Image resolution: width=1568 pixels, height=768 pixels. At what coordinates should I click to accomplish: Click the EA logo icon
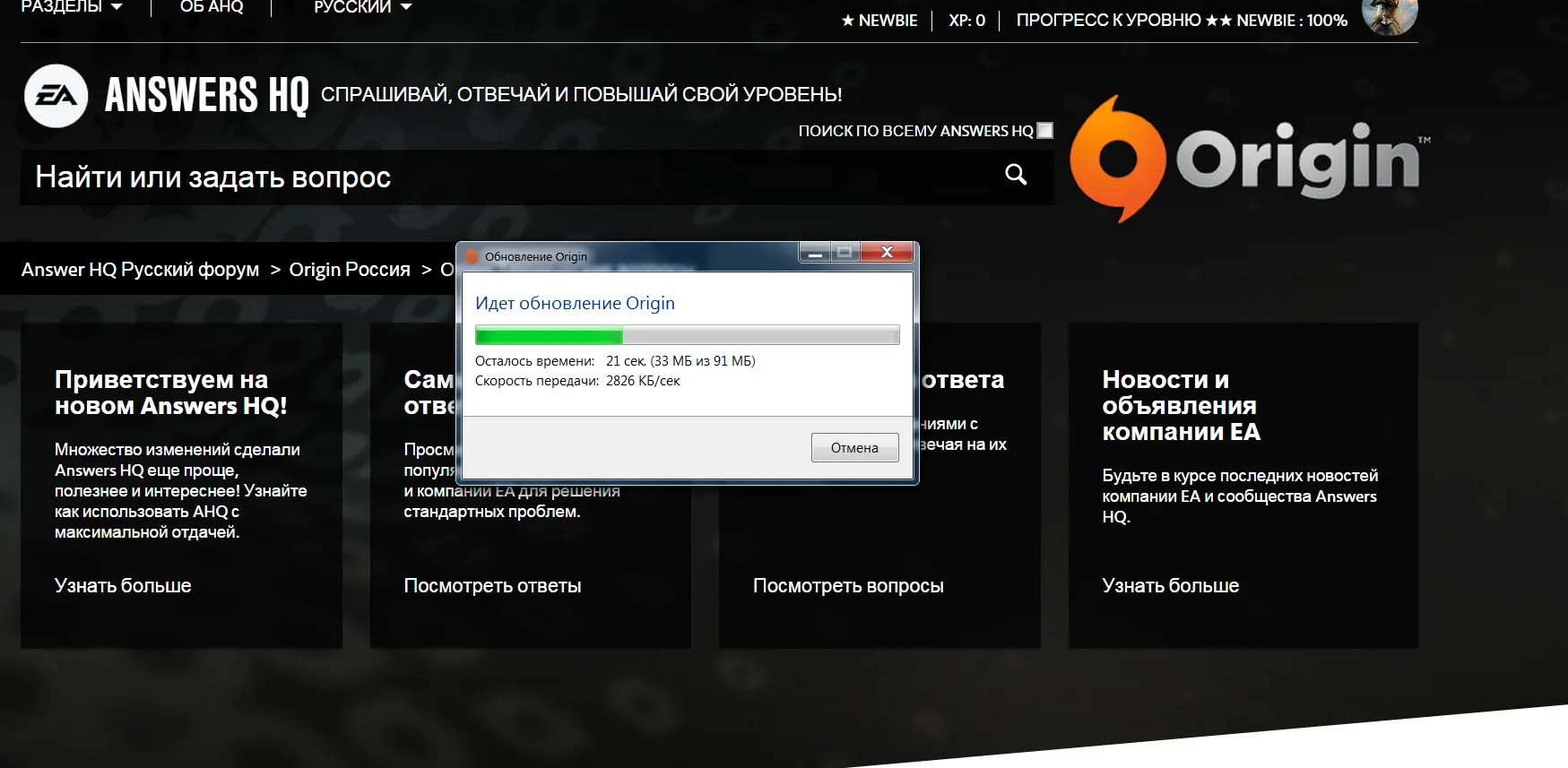[x=56, y=96]
